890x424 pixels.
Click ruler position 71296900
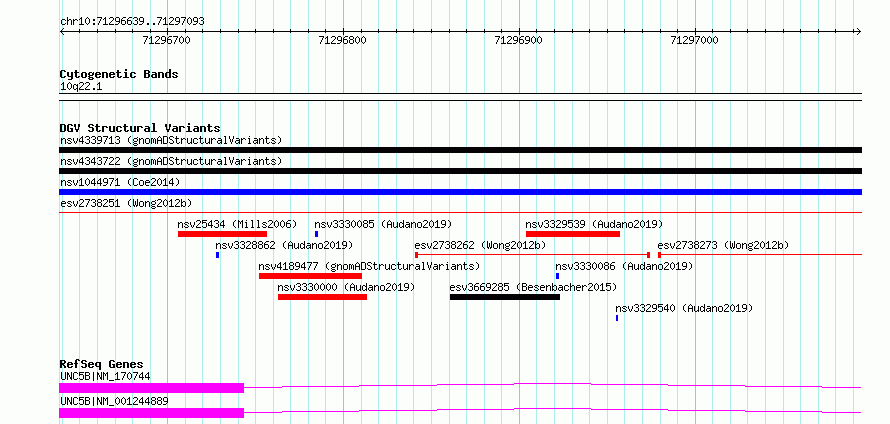[x=518, y=40]
